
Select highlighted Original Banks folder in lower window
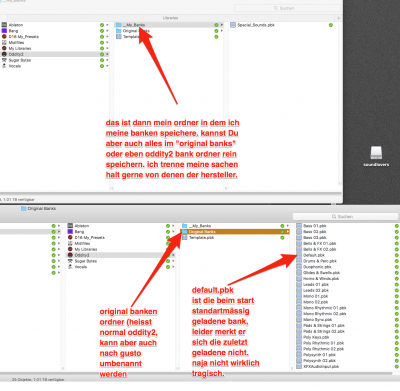coord(235,232)
